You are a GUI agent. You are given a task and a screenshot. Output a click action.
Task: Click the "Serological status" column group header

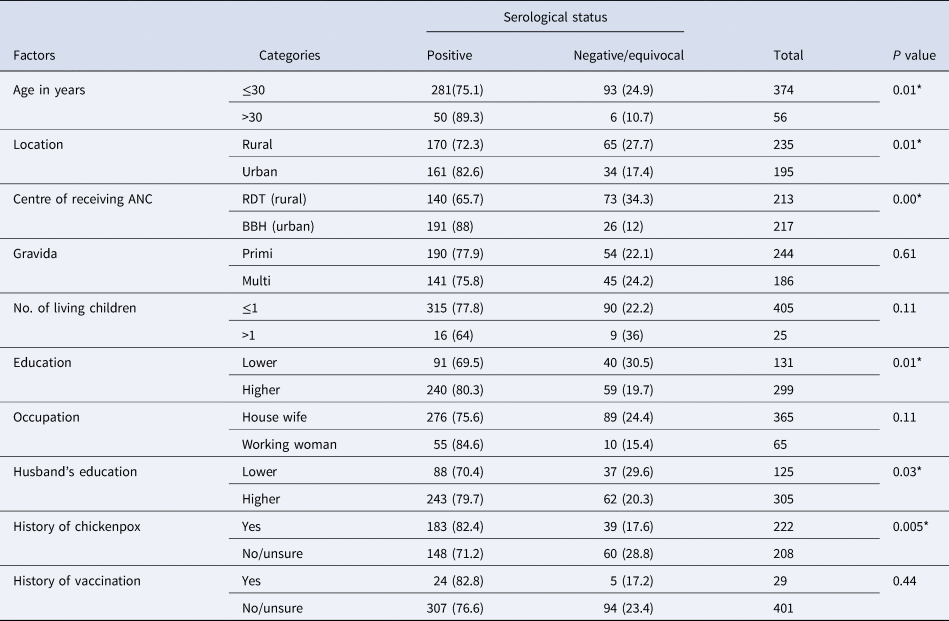point(554,18)
